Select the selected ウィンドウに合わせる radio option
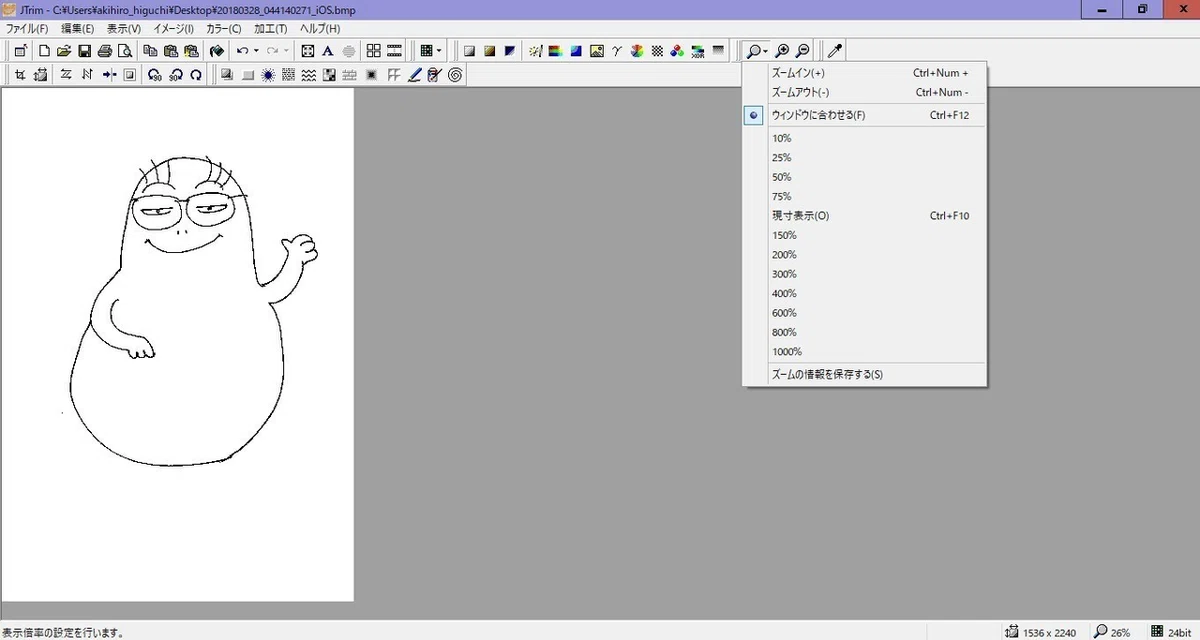1200x640 pixels. tap(754, 115)
